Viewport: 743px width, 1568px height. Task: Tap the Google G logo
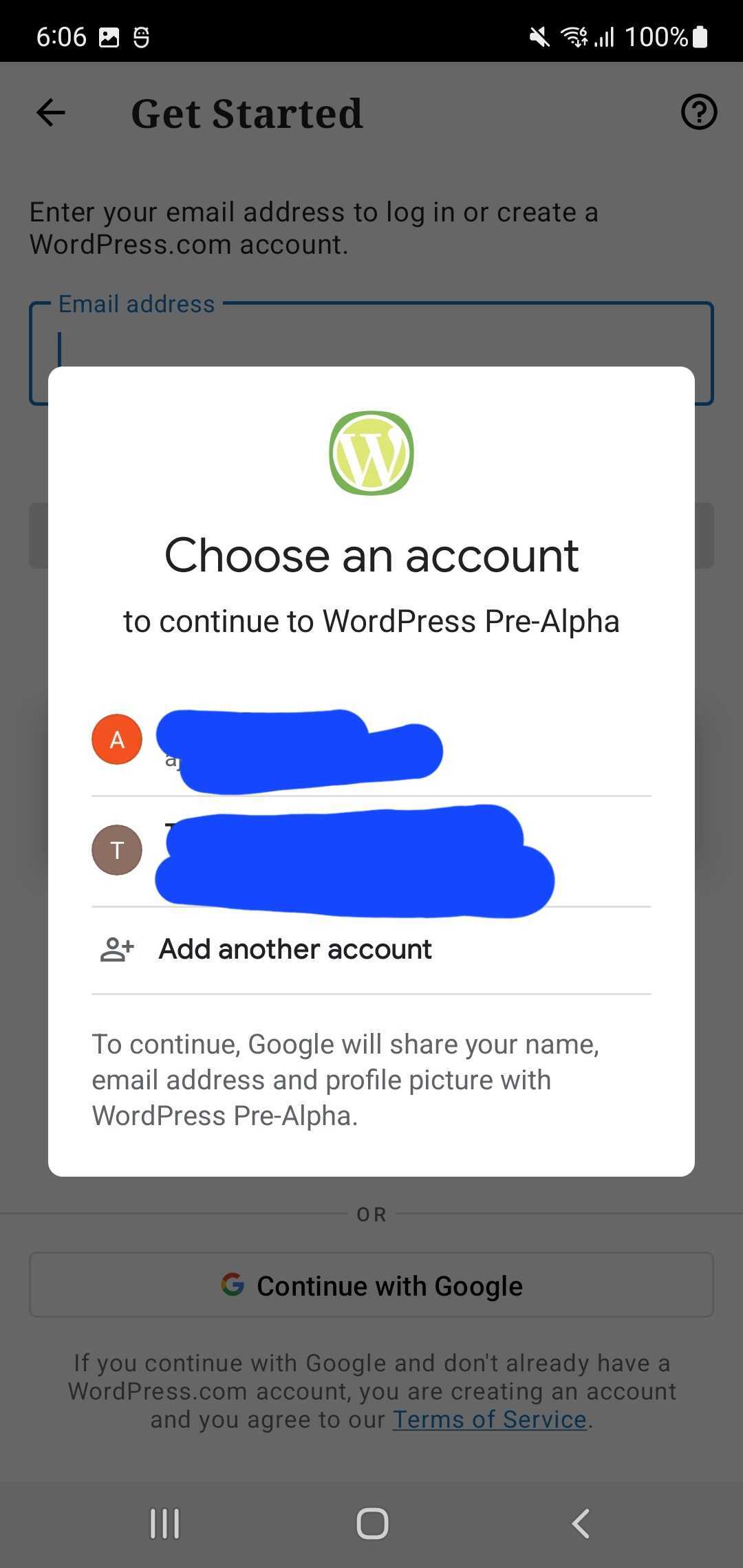pos(233,1285)
